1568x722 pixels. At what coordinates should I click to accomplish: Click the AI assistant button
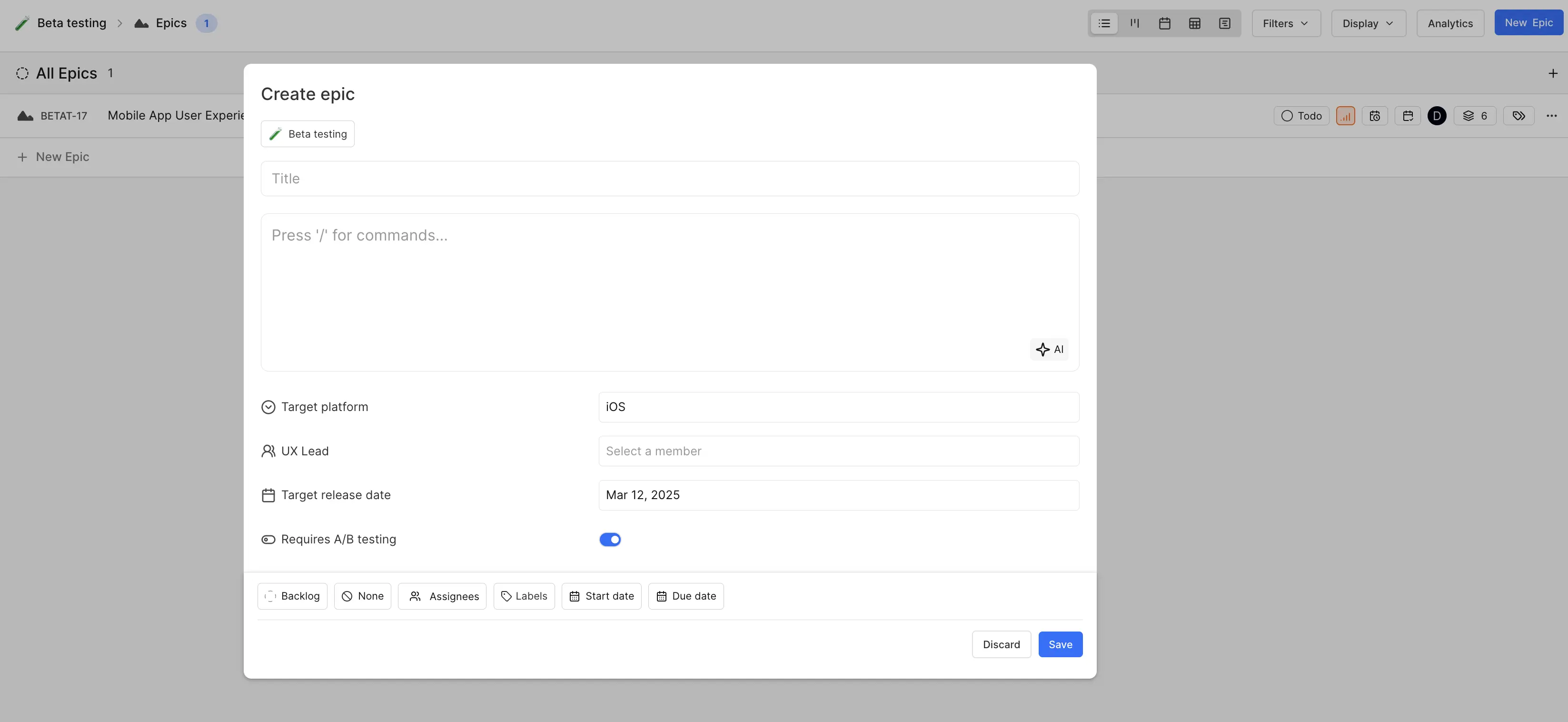[1050, 350]
